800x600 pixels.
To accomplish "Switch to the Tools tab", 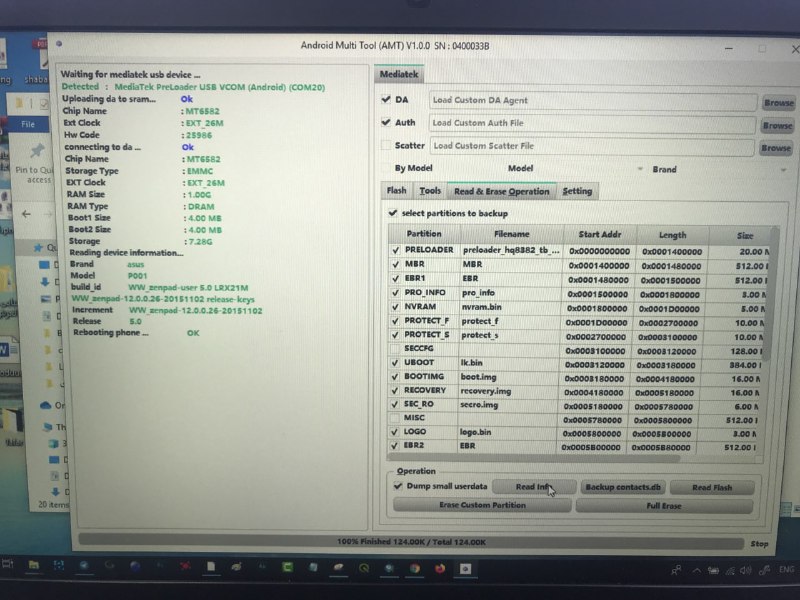I will 430,191.
